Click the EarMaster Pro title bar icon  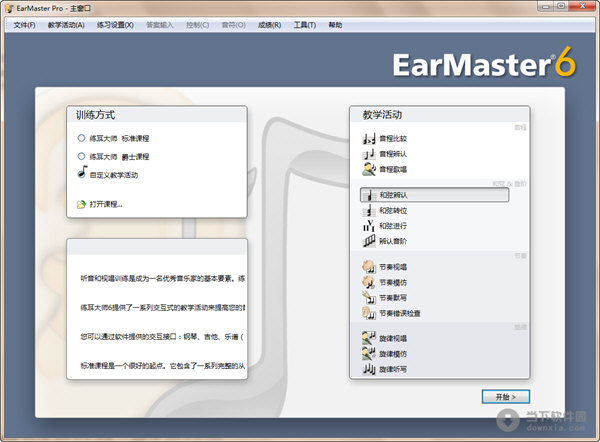point(10,8)
